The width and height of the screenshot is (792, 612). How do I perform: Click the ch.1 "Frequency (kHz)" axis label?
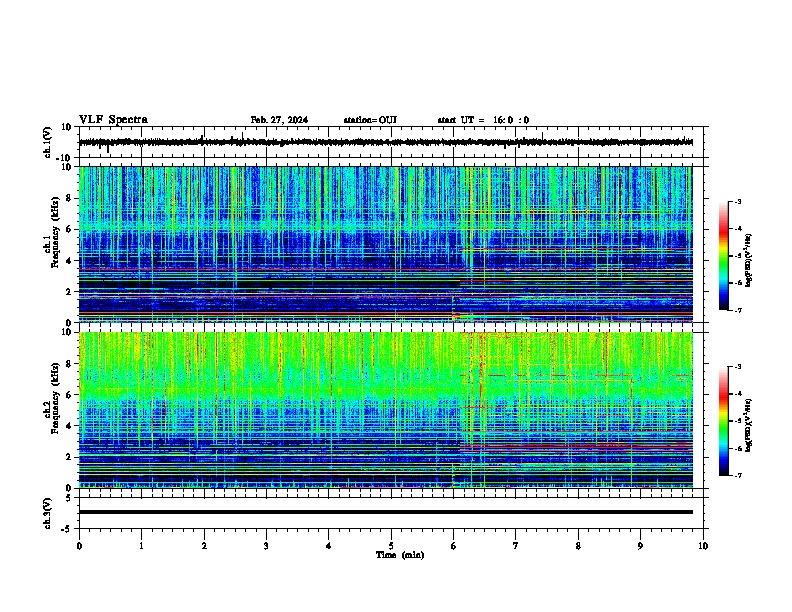pos(55,232)
